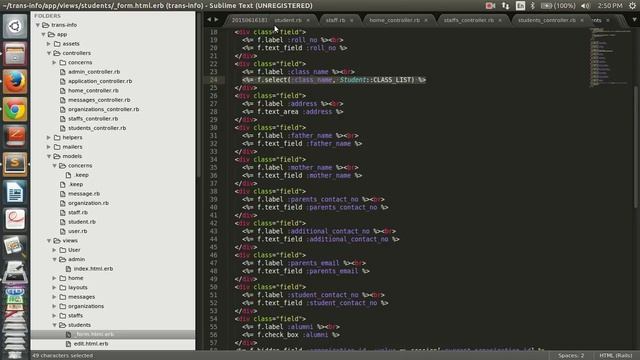Open the Files manager in the launcher
640x360 pixels.
click(x=15, y=54)
